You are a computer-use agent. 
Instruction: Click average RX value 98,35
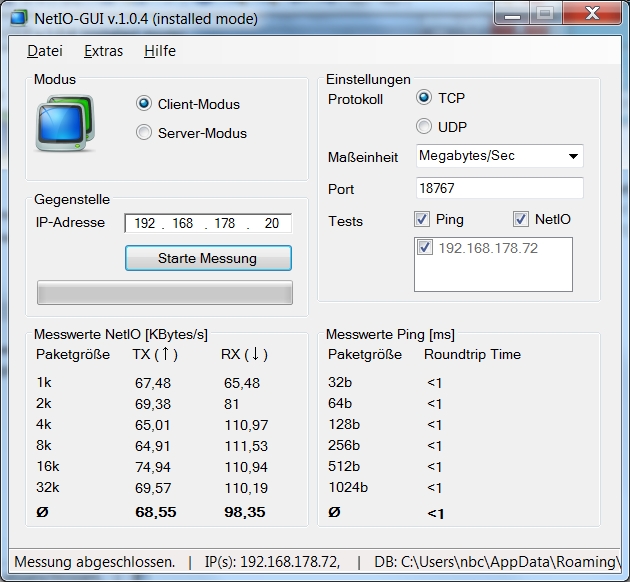pyautogui.click(x=245, y=512)
